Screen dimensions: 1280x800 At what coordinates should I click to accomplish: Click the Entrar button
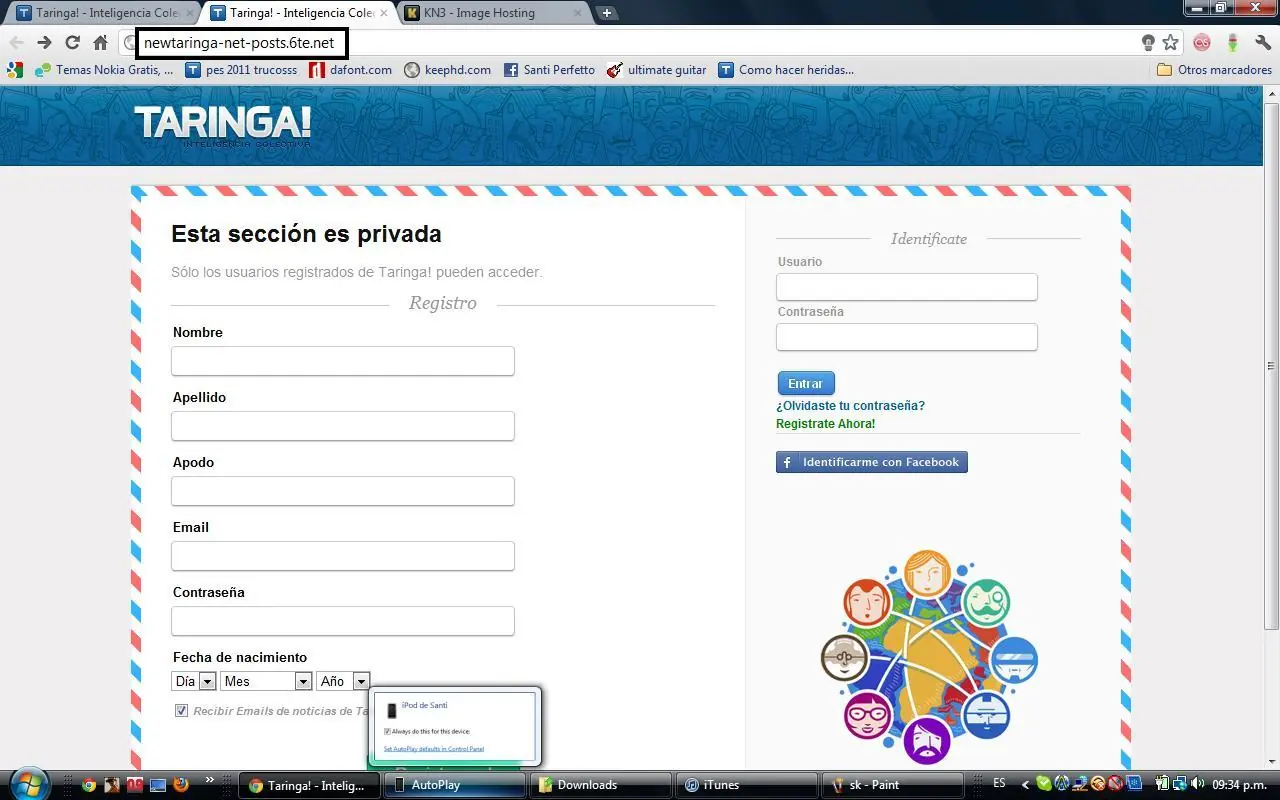tap(806, 383)
